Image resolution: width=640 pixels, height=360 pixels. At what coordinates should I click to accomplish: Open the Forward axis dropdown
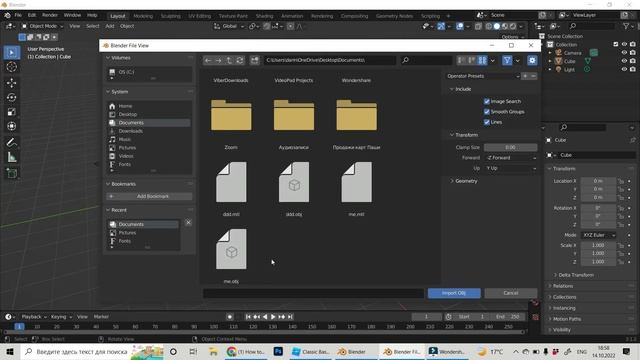pyautogui.click(x=511, y=158)
